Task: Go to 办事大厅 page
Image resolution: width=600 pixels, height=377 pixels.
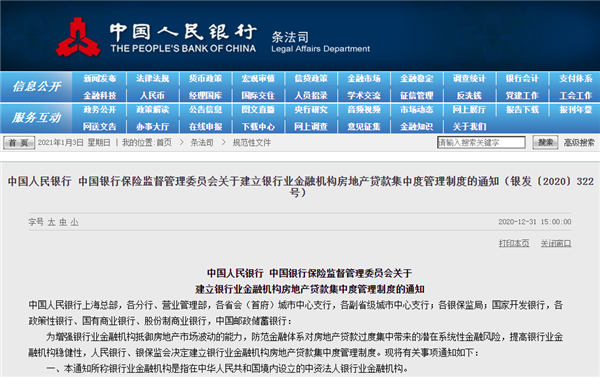Action: [153, 127]
